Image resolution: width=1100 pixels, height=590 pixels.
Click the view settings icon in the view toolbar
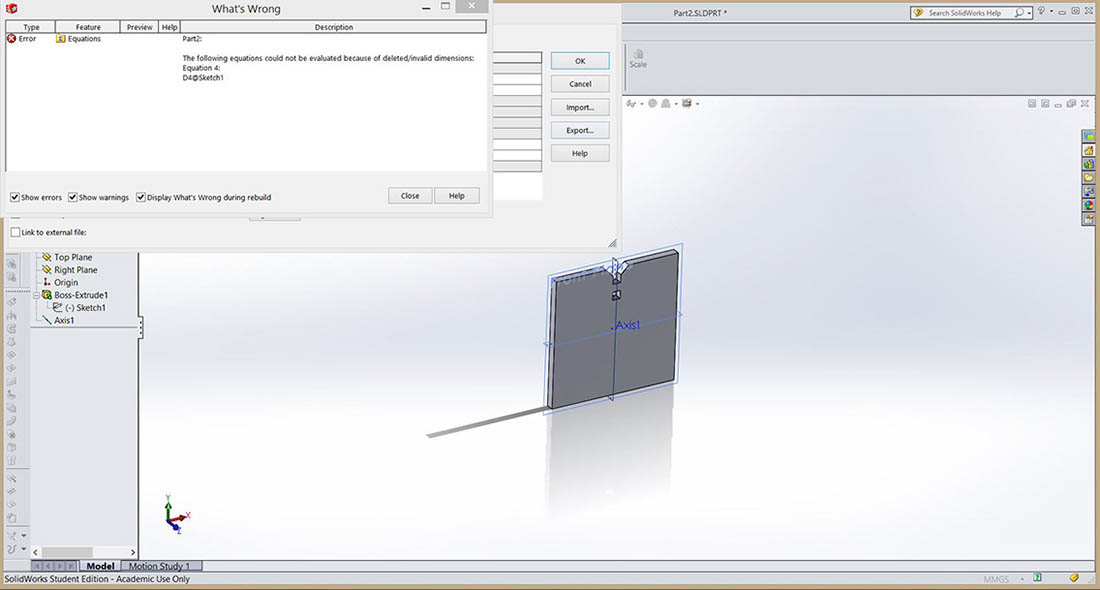point(687,103)
